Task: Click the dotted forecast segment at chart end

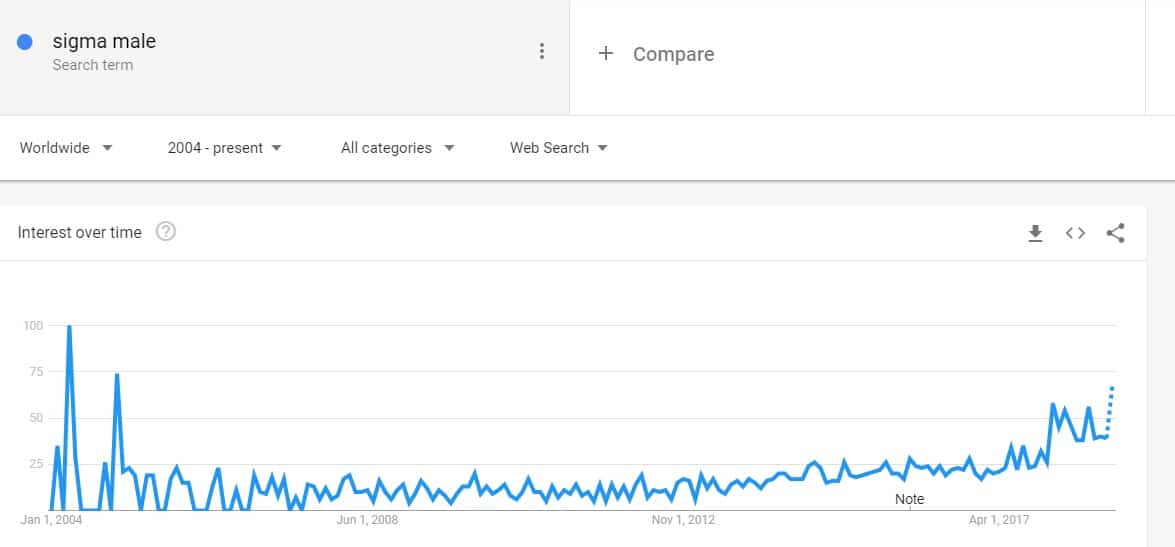Action: [1110, 412]
